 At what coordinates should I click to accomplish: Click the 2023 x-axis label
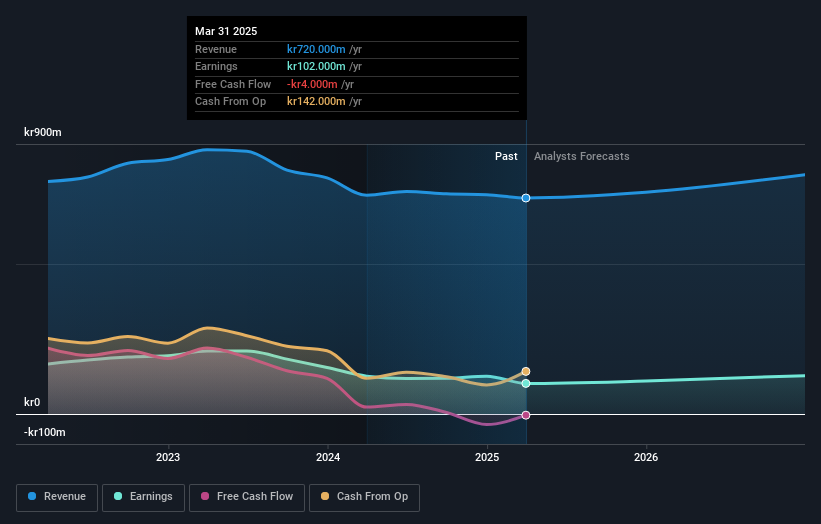[x=168, y=458]
